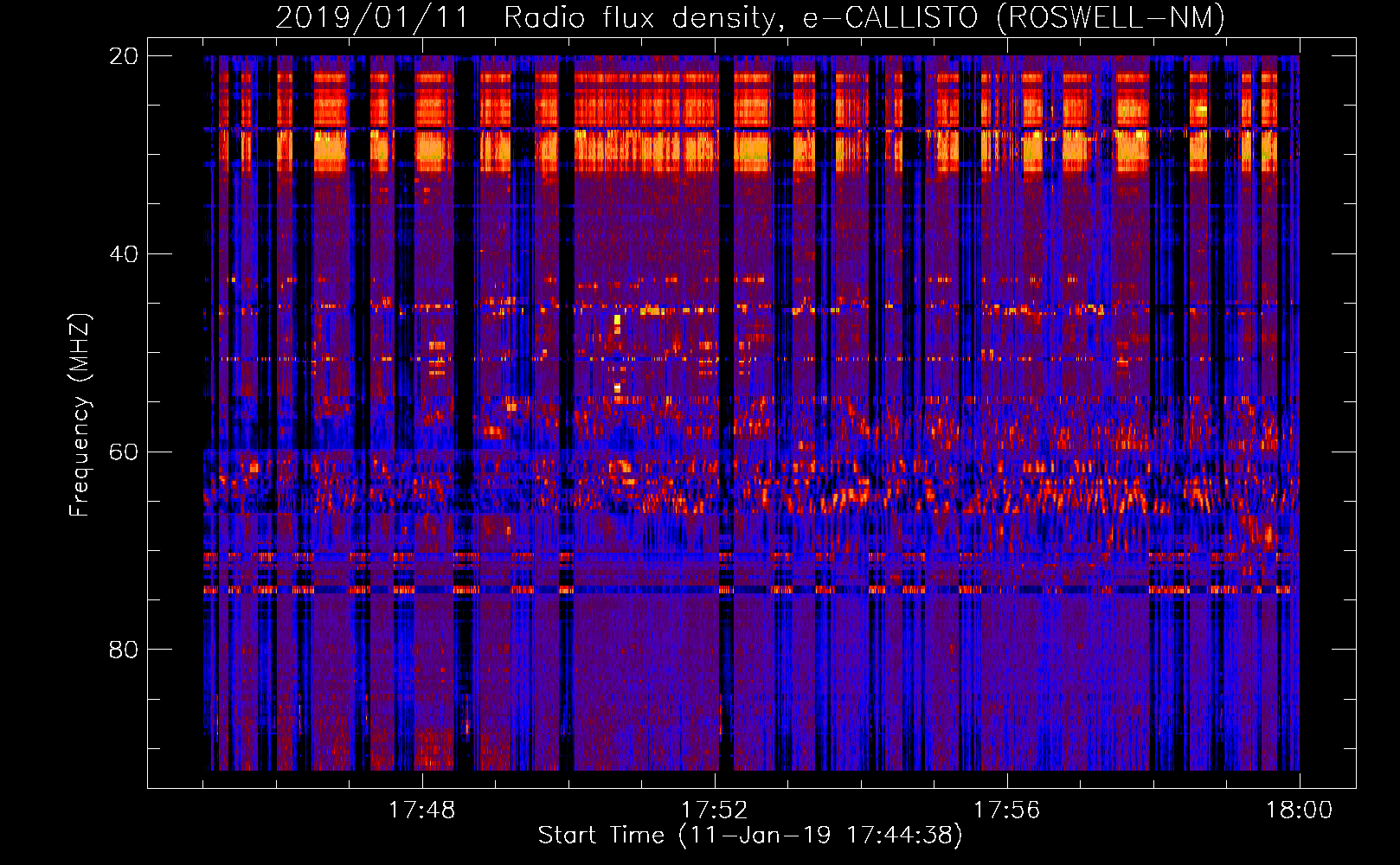Click the 80 frequency tick label
The image size is (1400, 865).
pyautogui.click(x=123, y=650)
